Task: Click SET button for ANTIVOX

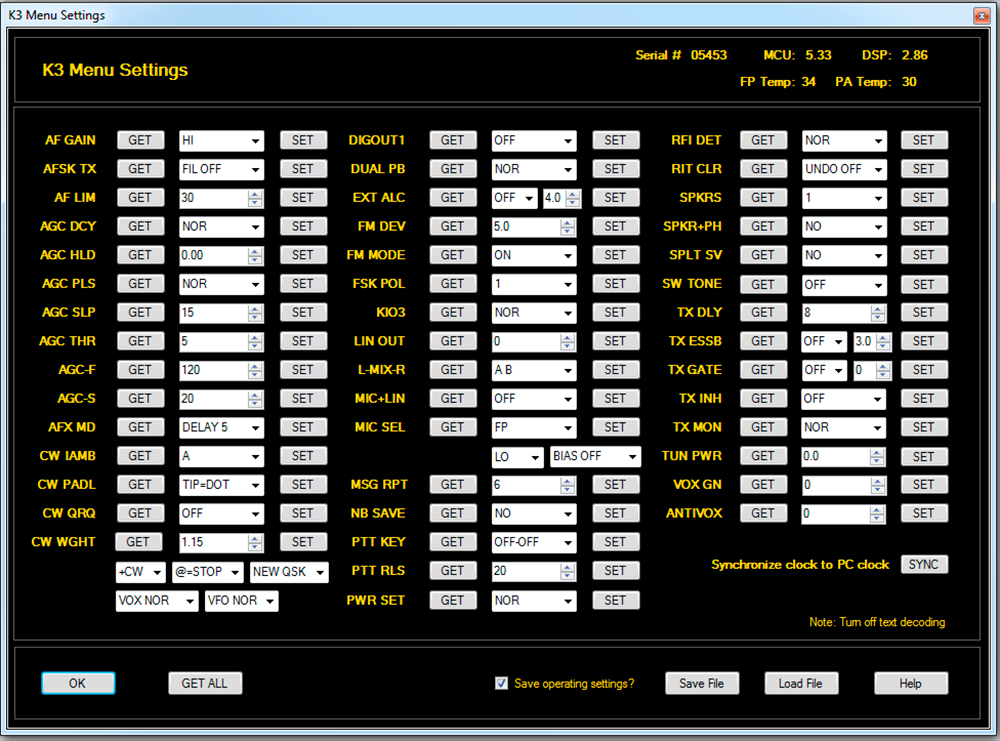Action: [924, 513]
